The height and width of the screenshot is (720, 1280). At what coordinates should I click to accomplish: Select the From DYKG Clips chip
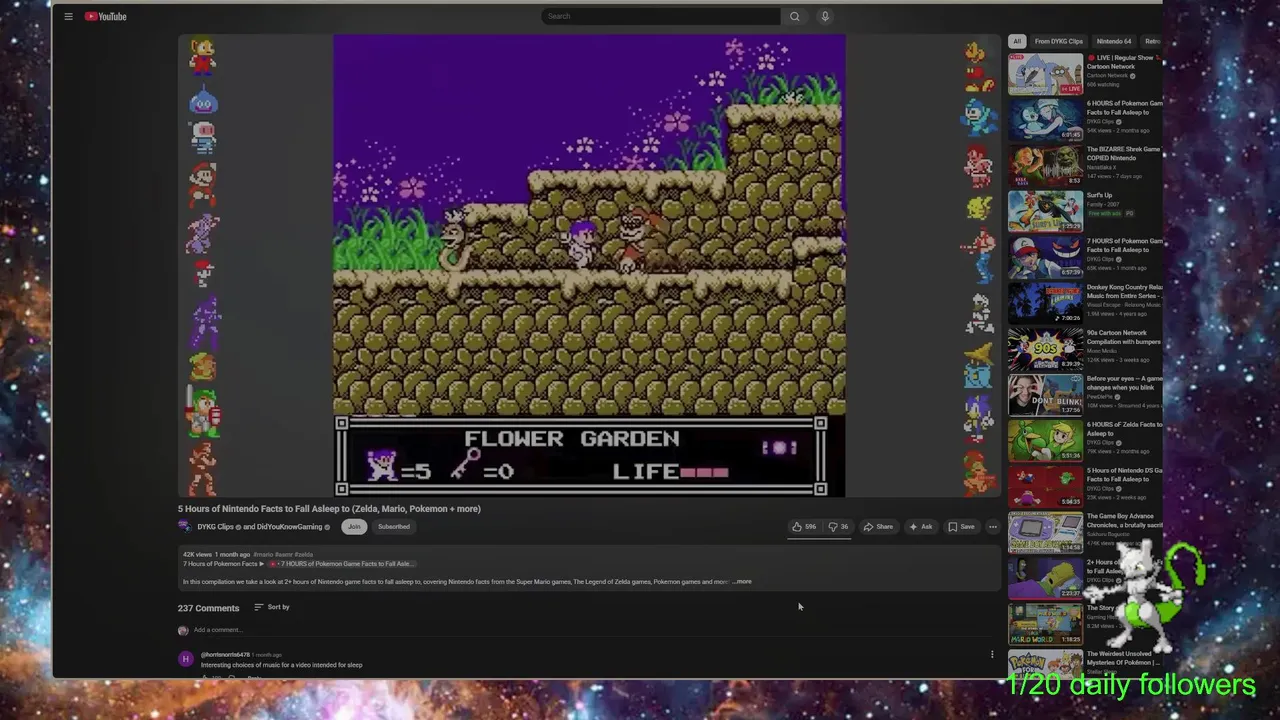1059,41
